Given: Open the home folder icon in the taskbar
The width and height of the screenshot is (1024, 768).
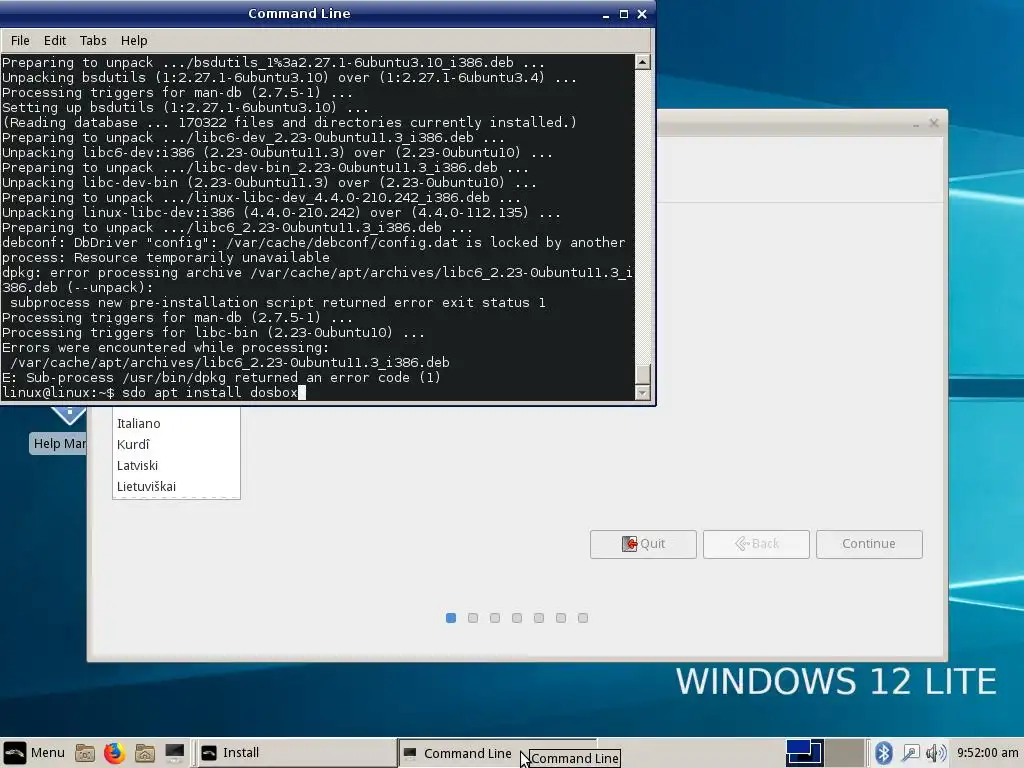Looking at the screenshot, I should [x=145, y=753].
